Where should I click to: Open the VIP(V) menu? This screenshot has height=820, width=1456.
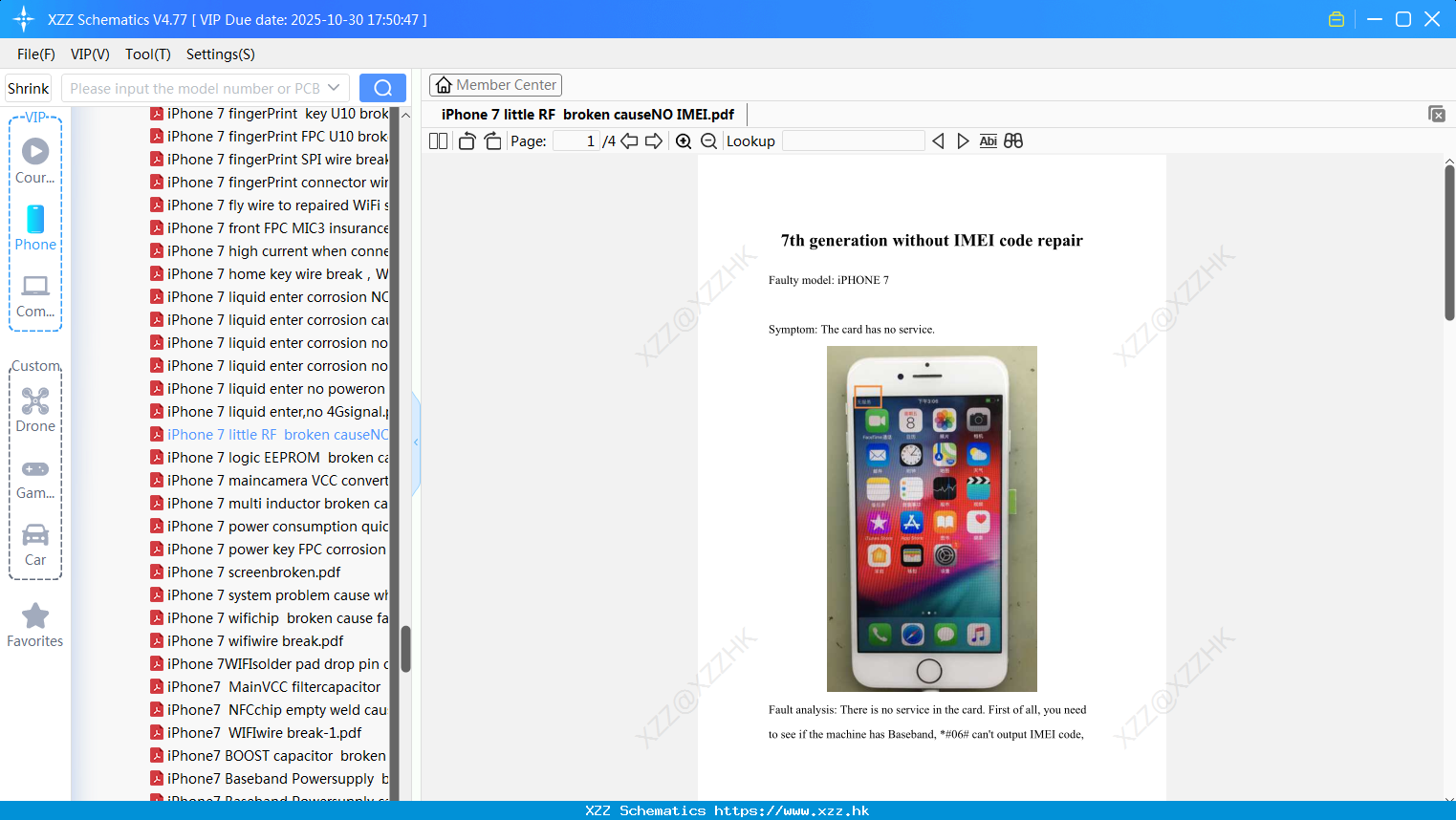90,54
